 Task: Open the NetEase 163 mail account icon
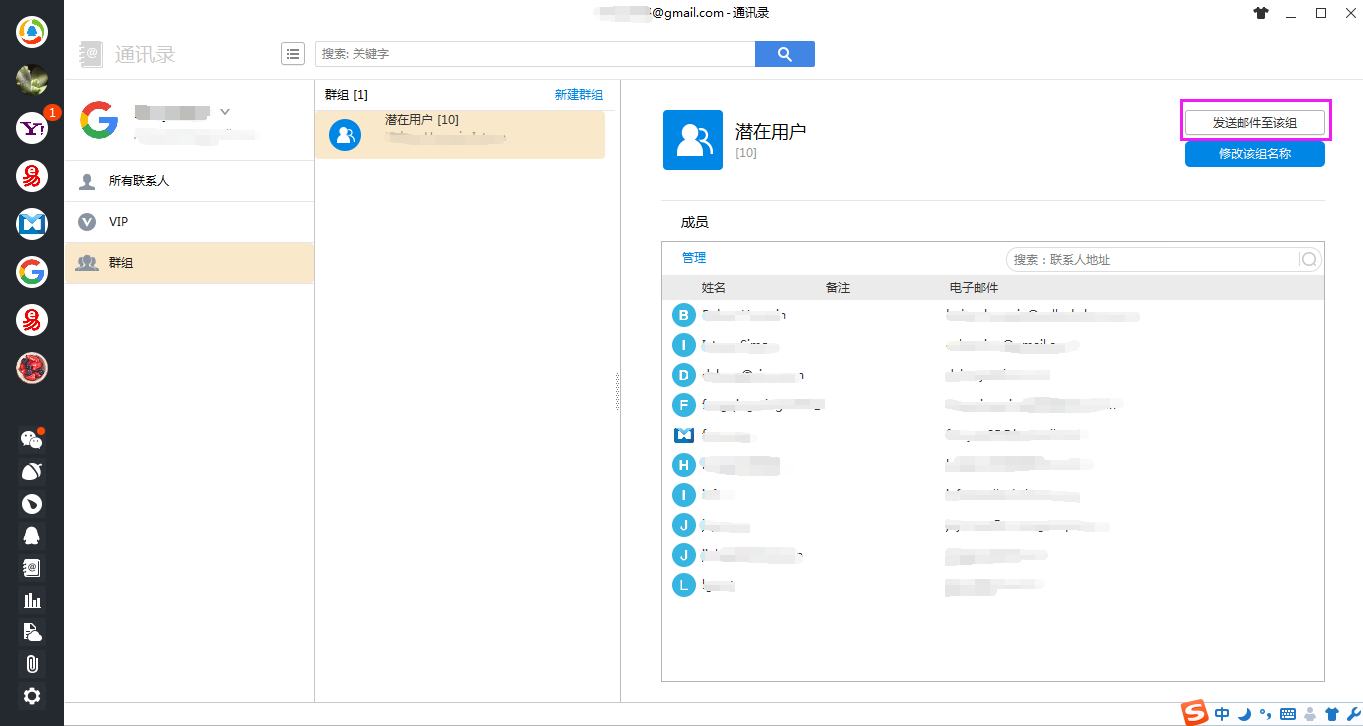(x=31, y=176)
